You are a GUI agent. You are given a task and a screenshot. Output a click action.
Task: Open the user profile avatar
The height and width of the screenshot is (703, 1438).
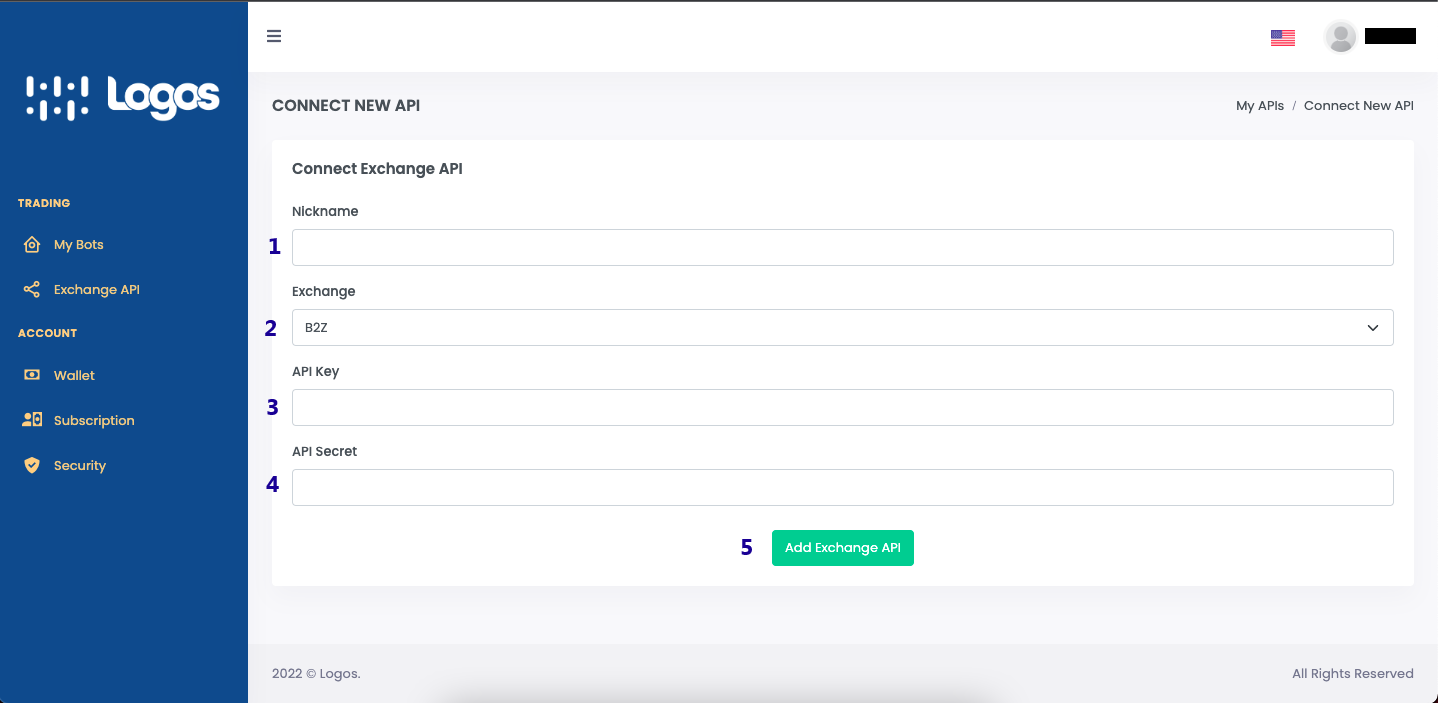click(x=1340, y=37)
